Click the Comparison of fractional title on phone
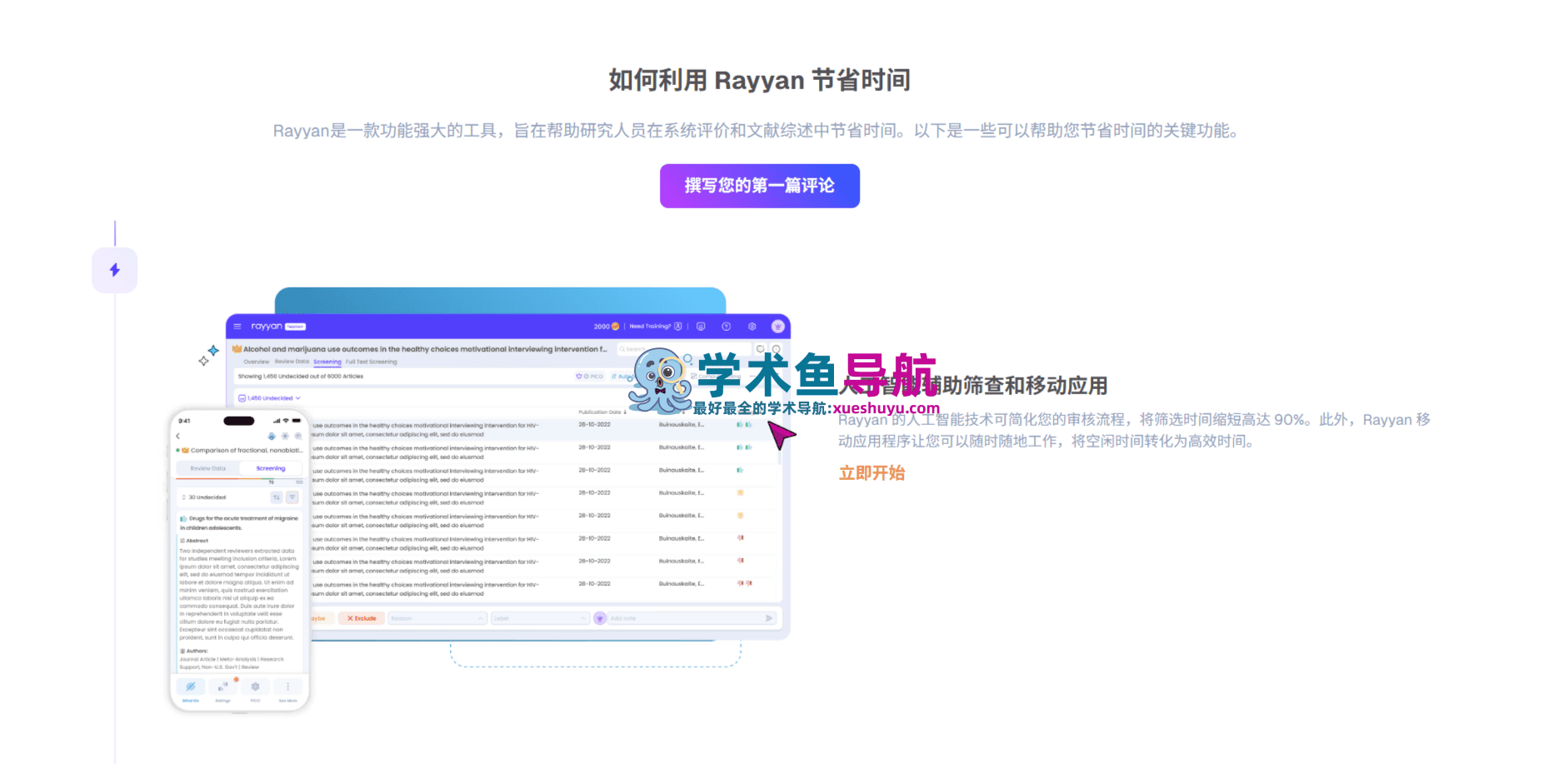1568x764 pixels. coord(247,450)
